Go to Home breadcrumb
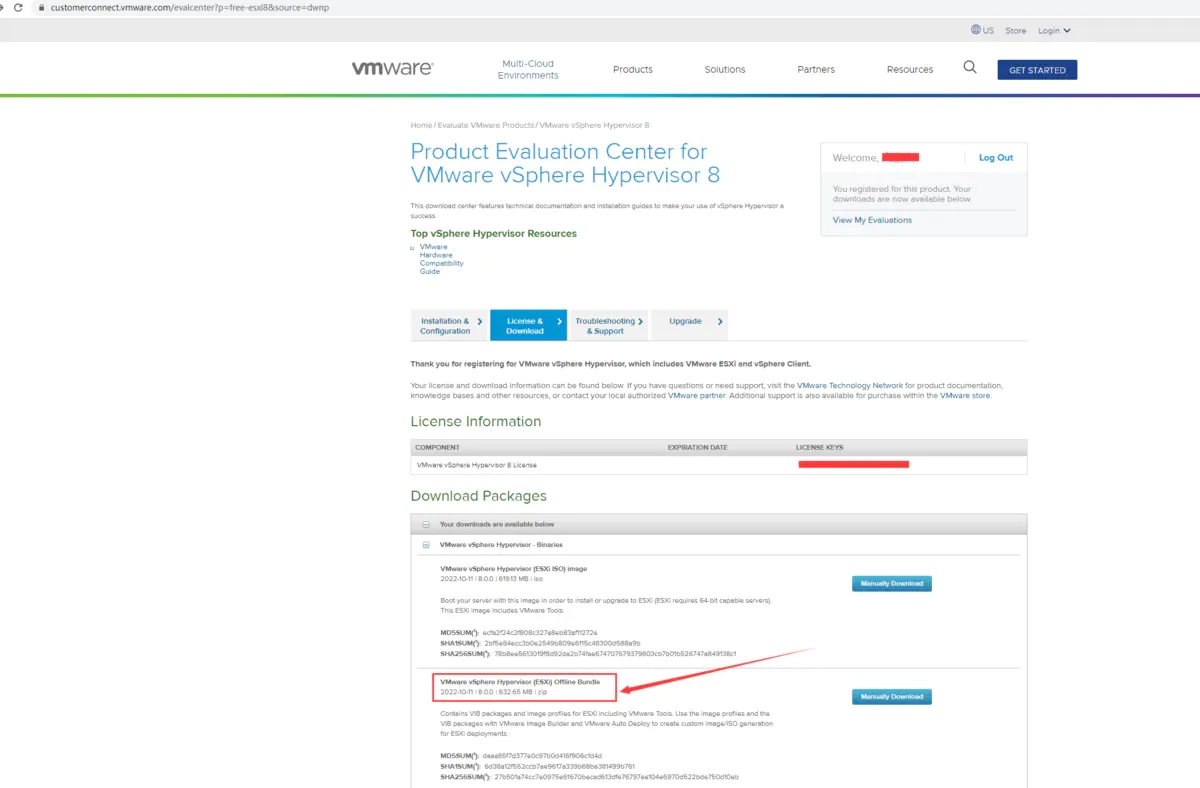 pos(421,125)
